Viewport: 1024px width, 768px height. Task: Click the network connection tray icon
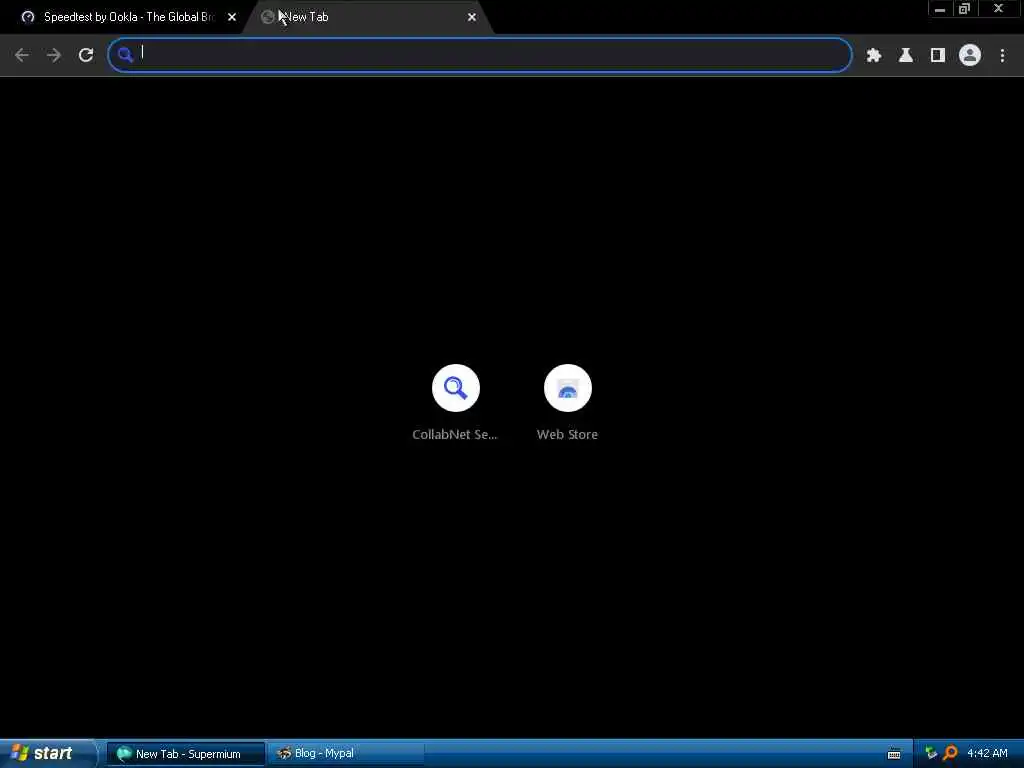point(931,754)
